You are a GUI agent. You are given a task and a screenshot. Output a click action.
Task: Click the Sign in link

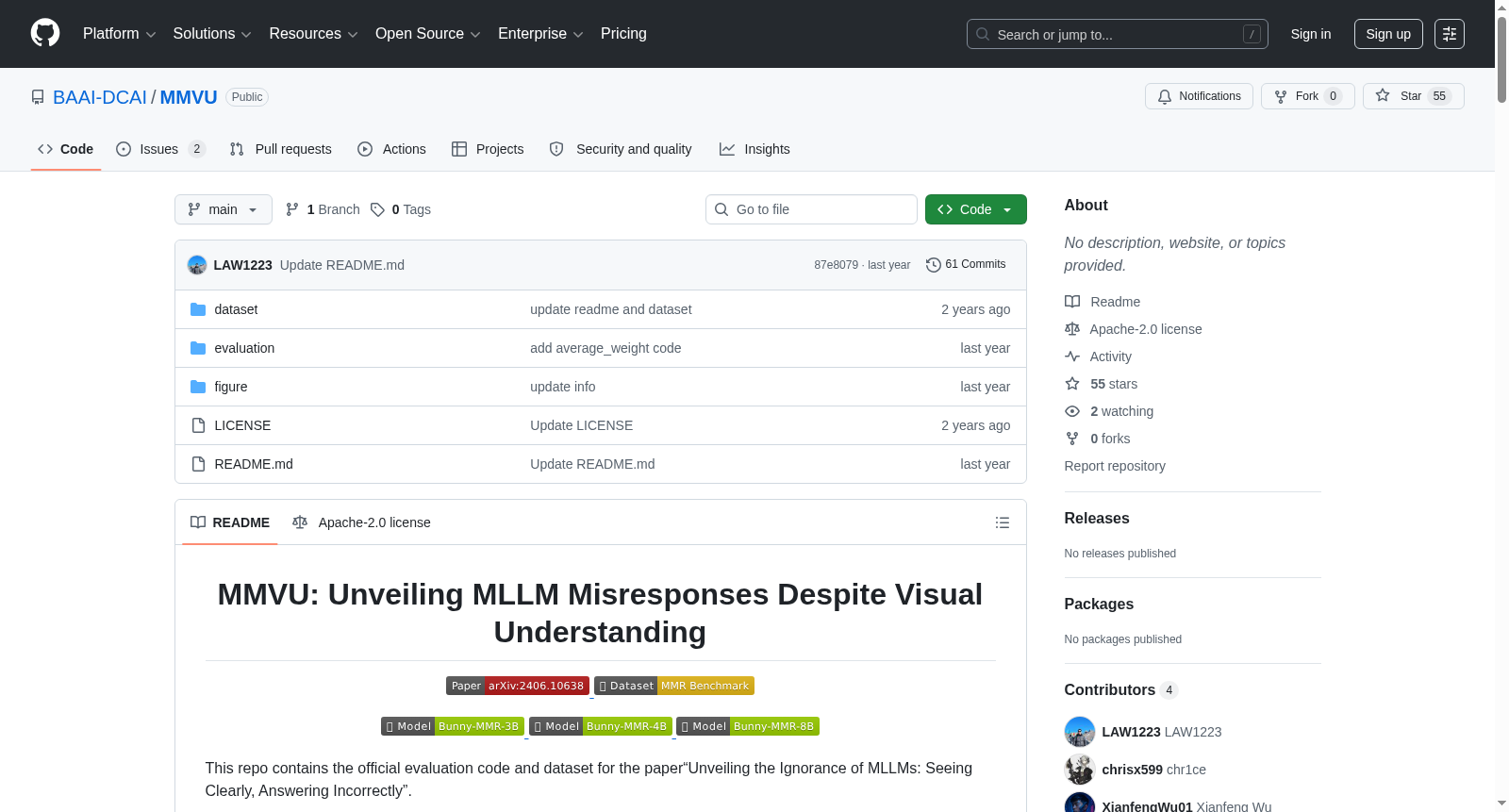tap(1311, 34)
